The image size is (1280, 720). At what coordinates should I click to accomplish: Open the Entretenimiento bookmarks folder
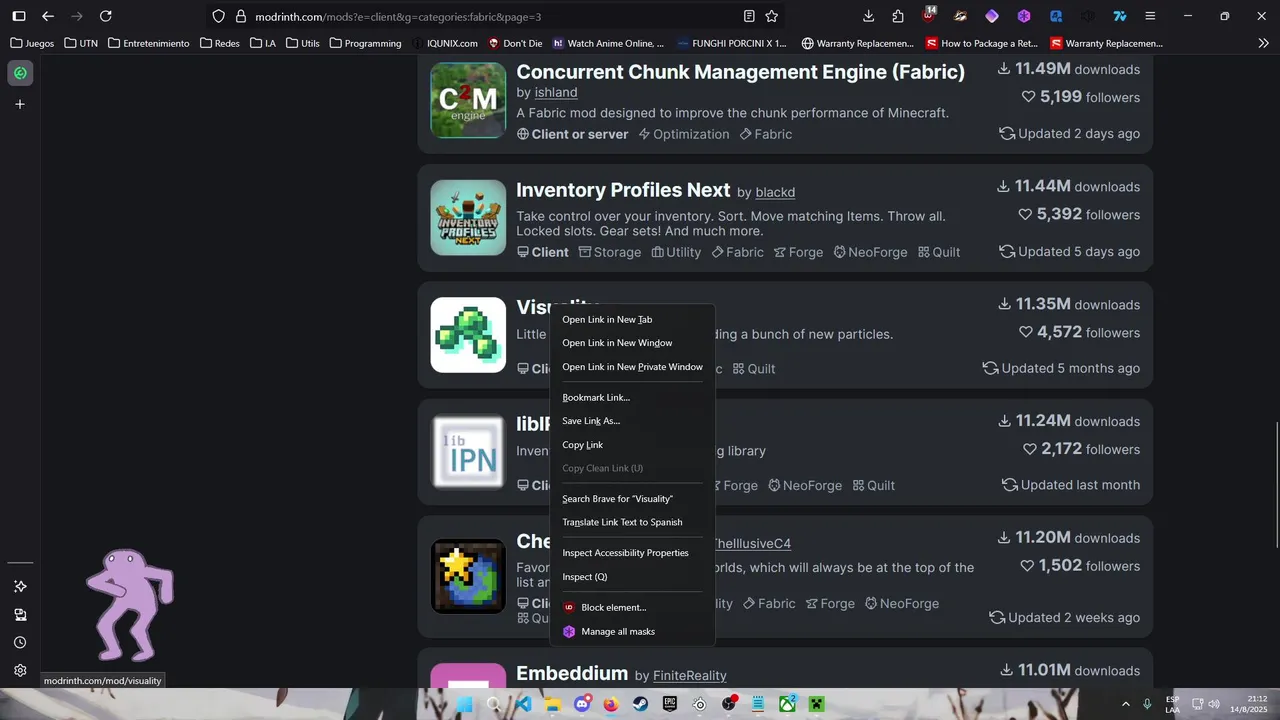click(148, 43)
